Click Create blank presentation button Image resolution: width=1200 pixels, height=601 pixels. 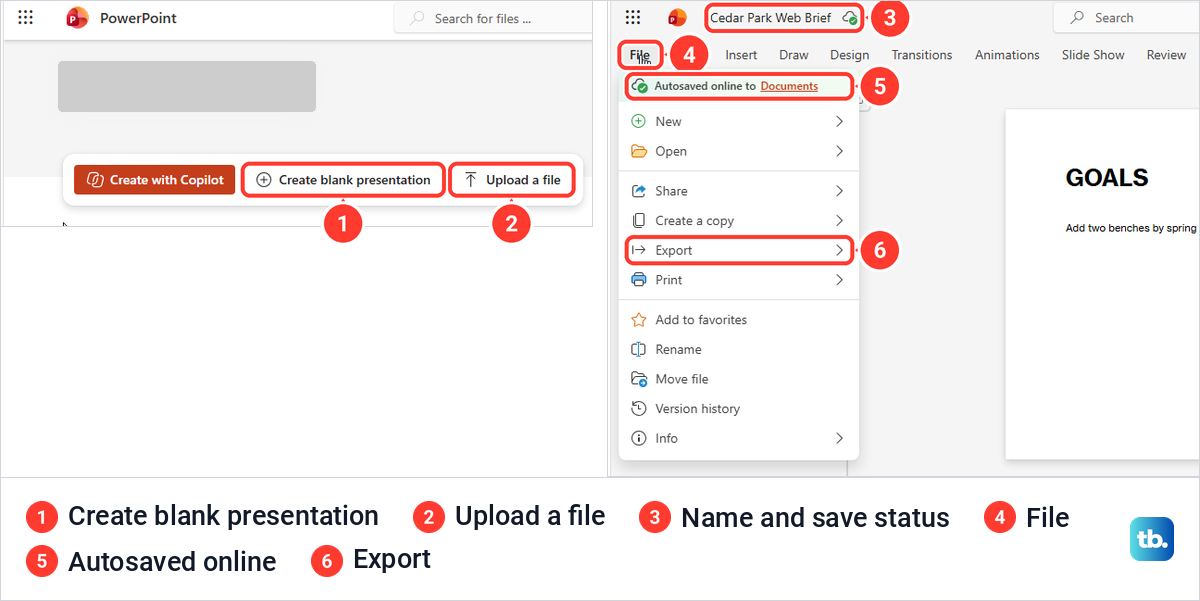pyautogui.click(x=344, y=180)
